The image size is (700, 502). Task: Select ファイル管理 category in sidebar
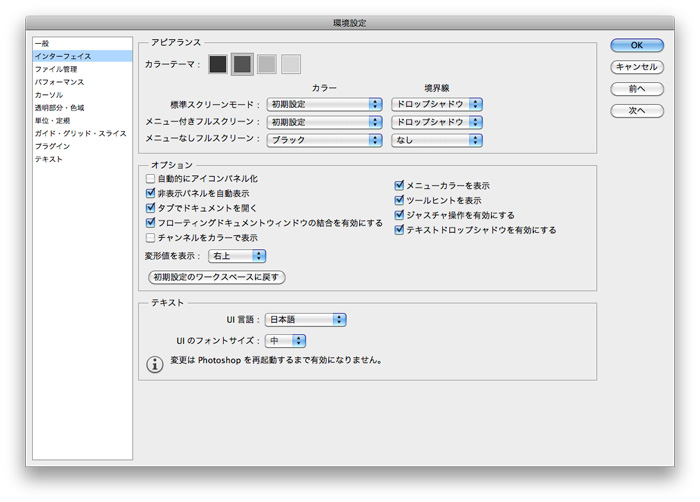click(x=83, y=69)
